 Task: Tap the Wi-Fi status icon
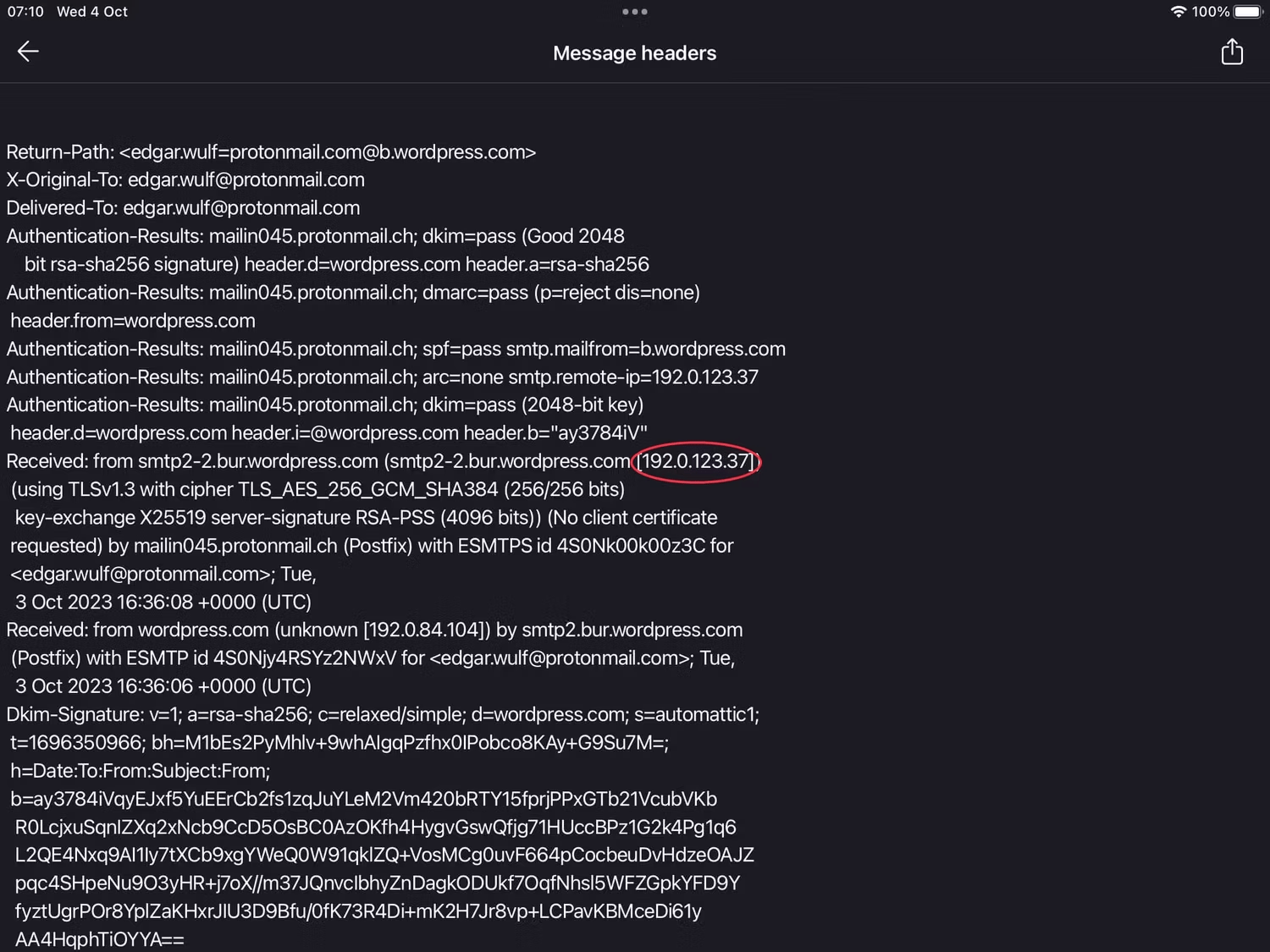coord(1178,12)
